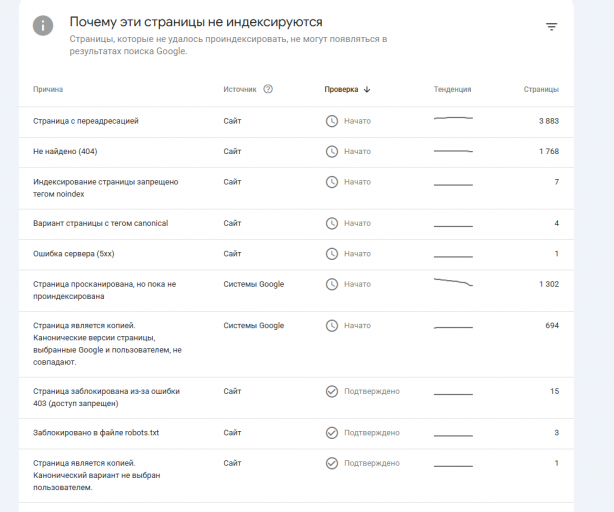This screenshot has width=614, height=512.
Task: Click Системы Google in Страница просканирована row
Action: pyautogui.click(x=254, y=284)
